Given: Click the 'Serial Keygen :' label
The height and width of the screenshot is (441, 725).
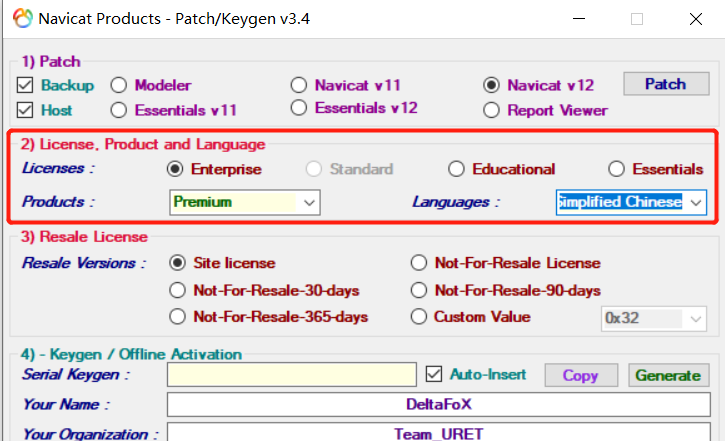Looking at the screenshot, I should tap(76, 374).
